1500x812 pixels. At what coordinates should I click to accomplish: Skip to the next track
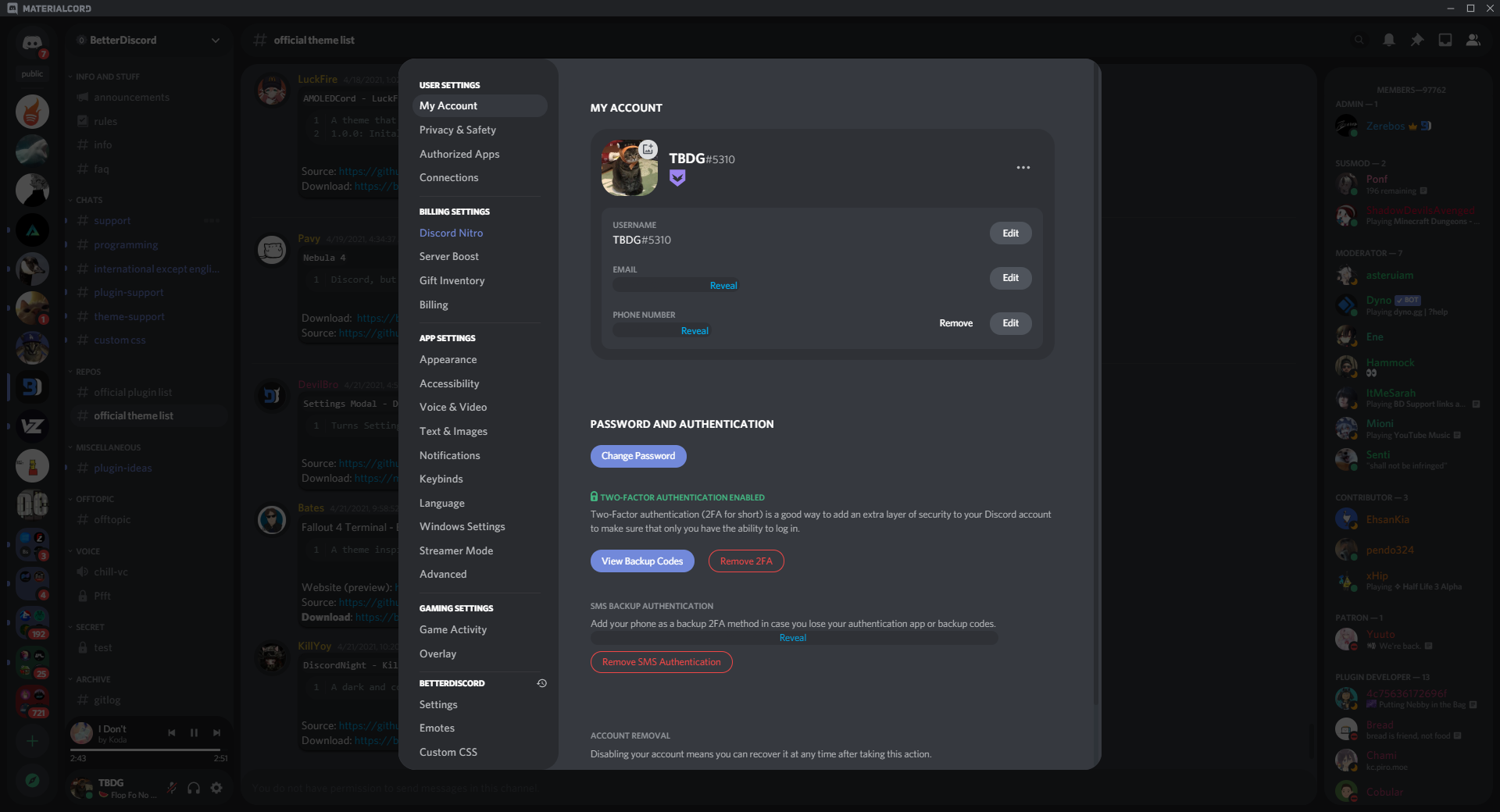coord(217,732)
